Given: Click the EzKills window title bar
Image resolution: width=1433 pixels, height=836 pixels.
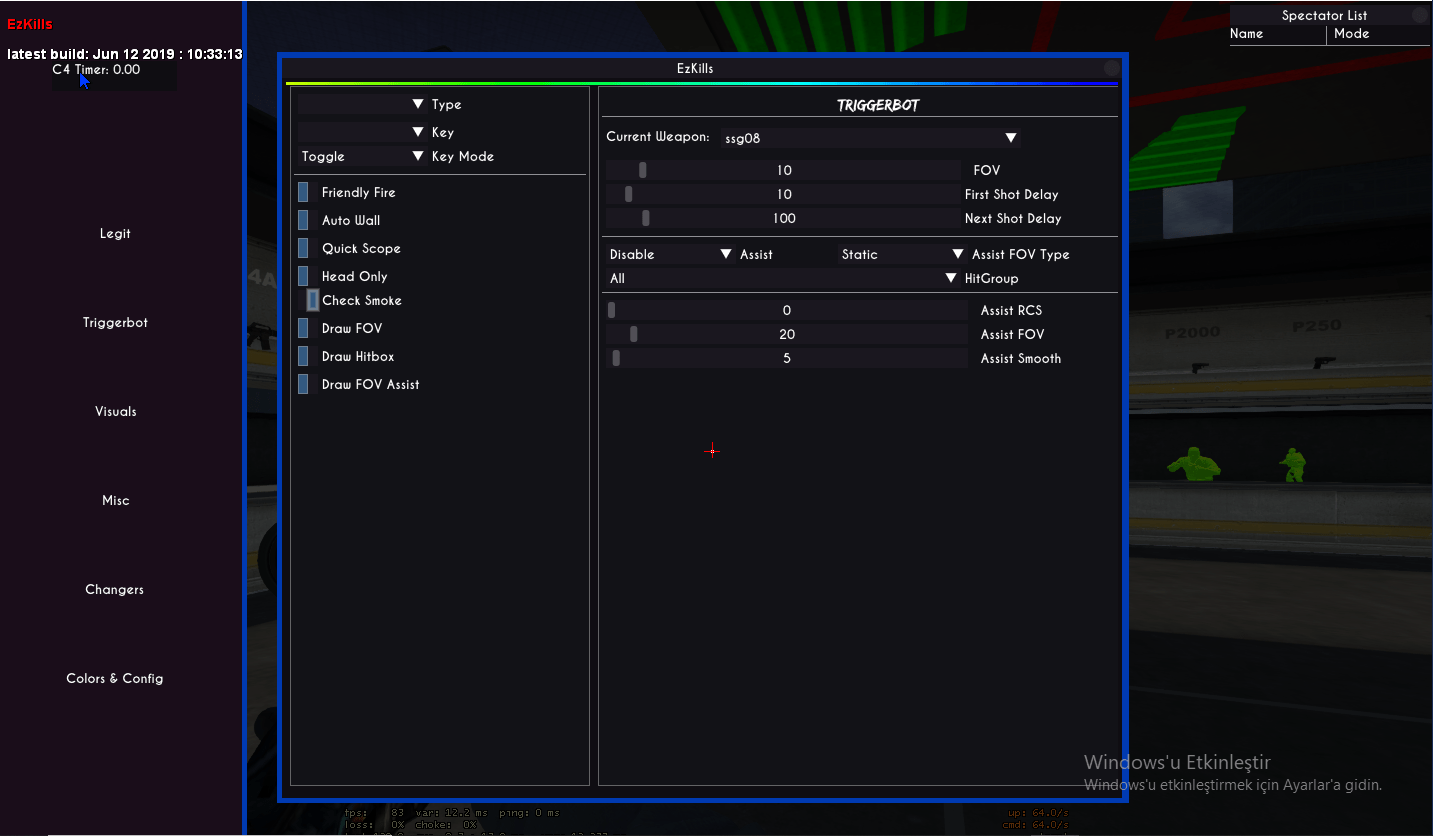Looking at the screenshot, I should (x=695, y=69).
